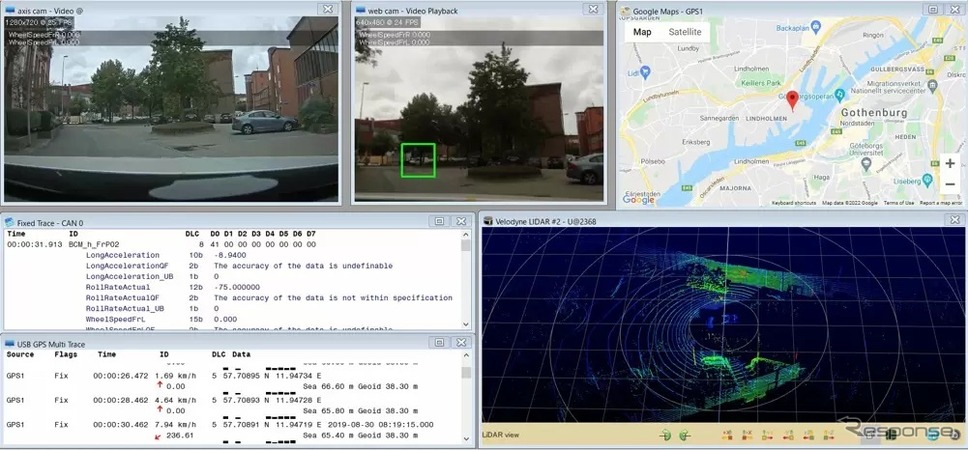The width and height of the screenshot is (968, 450).
Task: Restore the Fixed Trace CAN 0 window
Action: (x=439, y=221)
